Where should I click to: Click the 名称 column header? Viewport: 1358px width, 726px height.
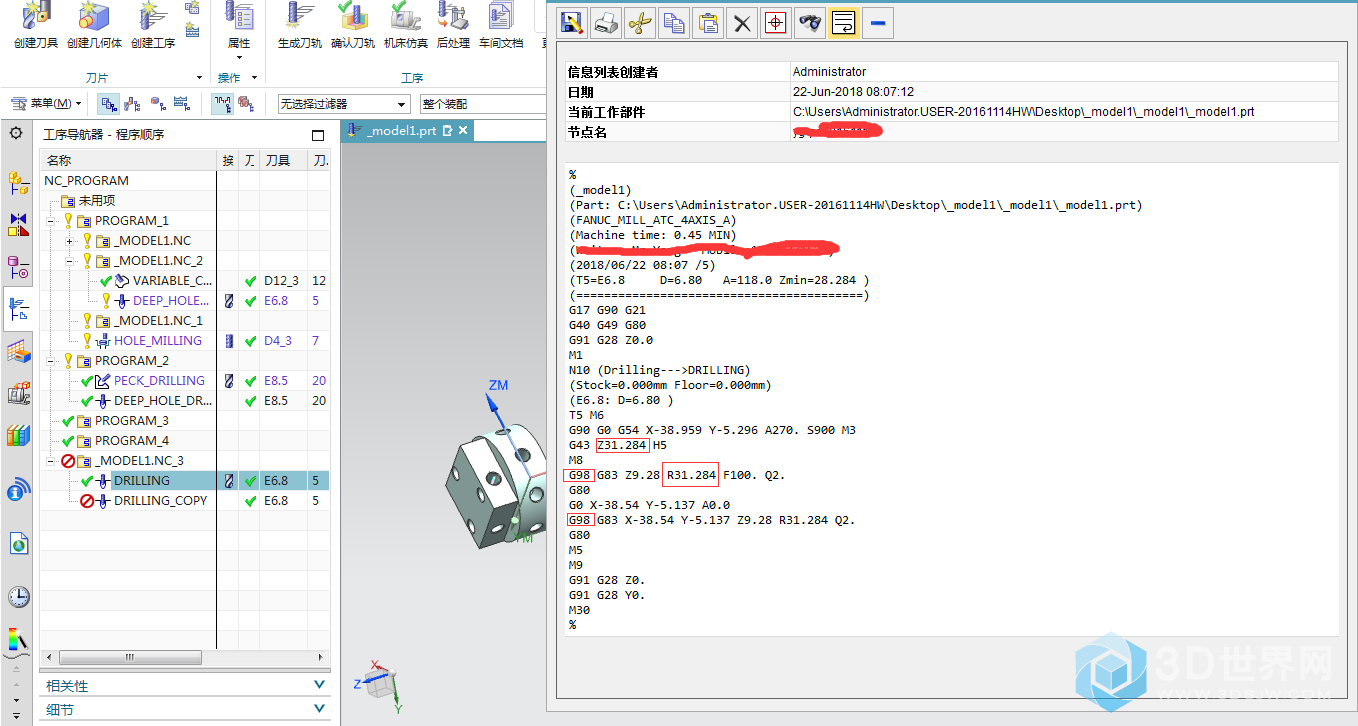coord(128,160)
